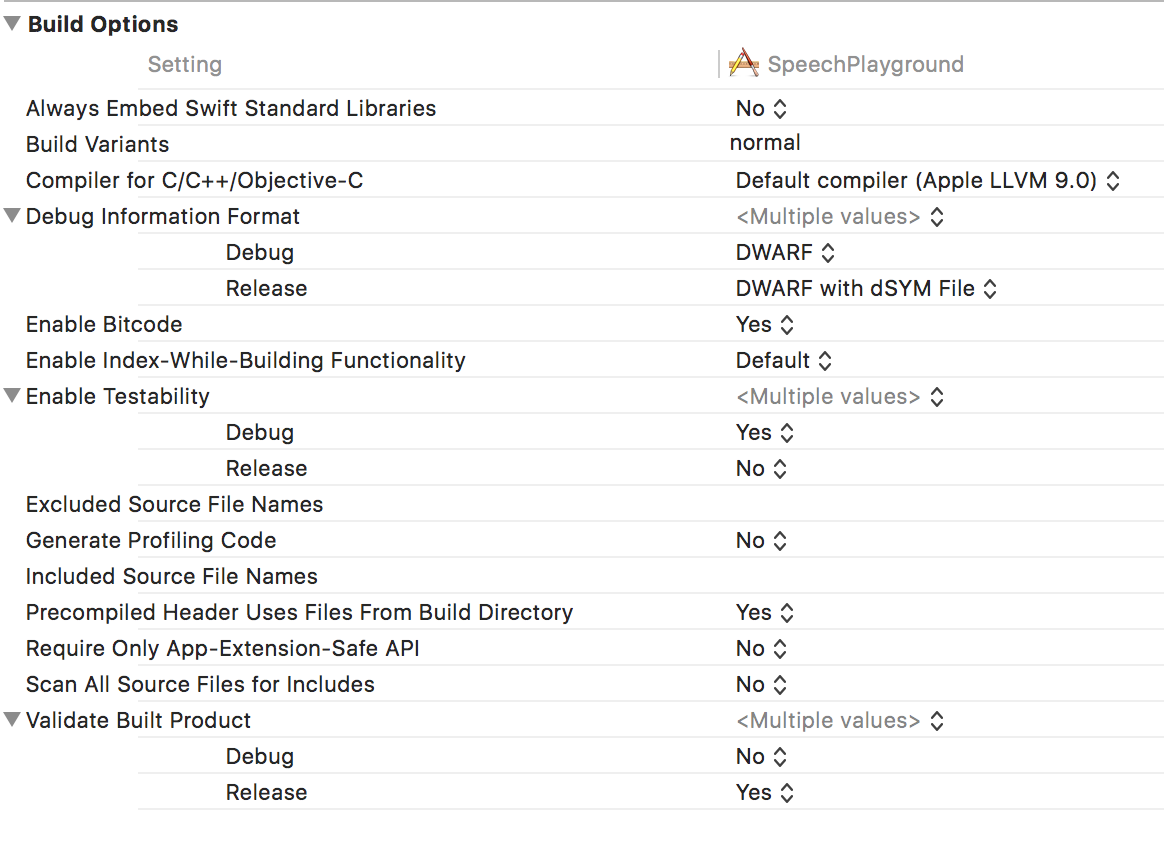This screenshot has height=850, width=1164.
Task: Open the Require Only App-Extension-Safe API dropdown
Action: click(762, 648)
